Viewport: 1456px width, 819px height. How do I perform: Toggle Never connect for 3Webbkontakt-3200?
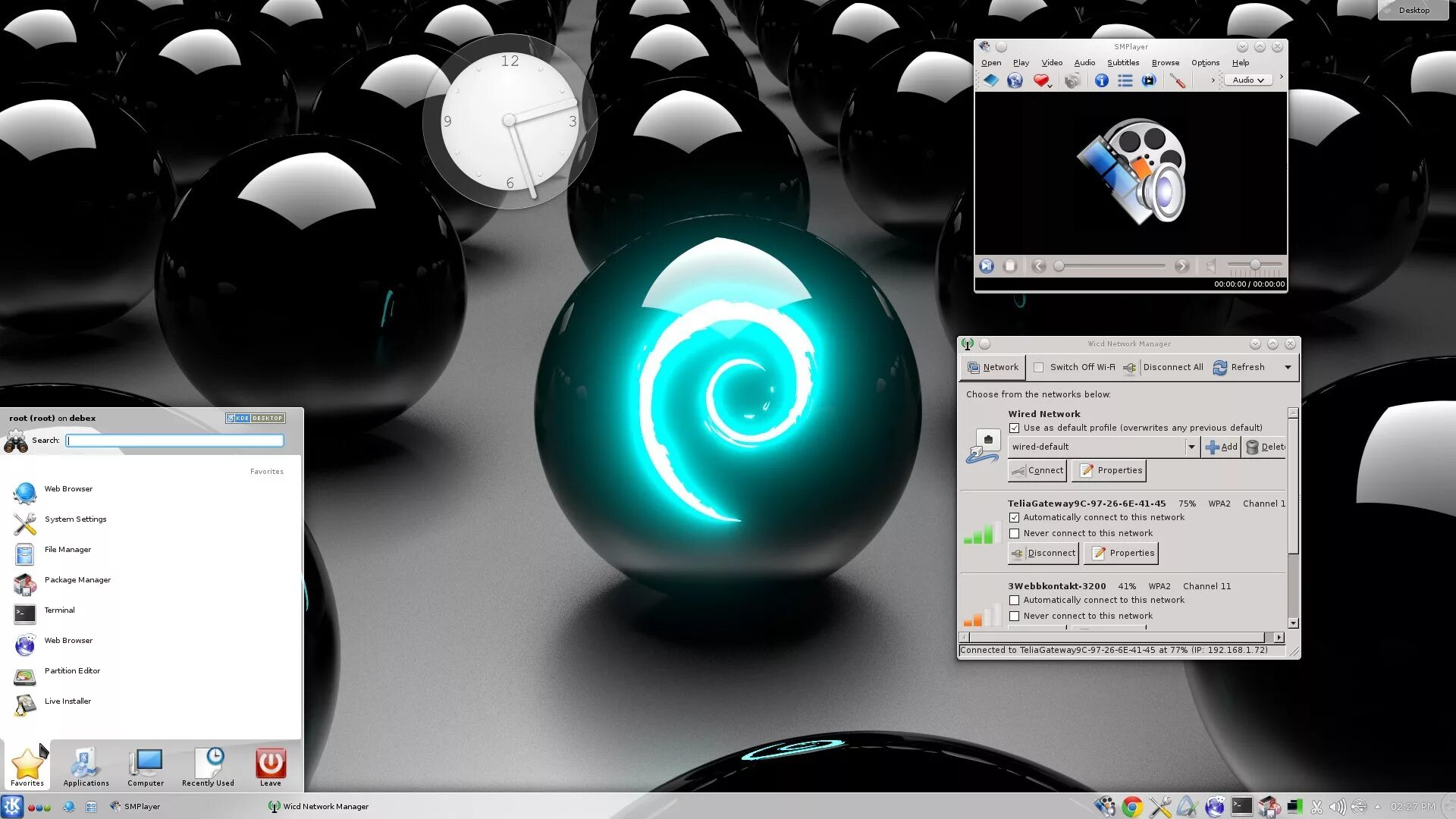pyautogui.click(x=1014, y=616)
